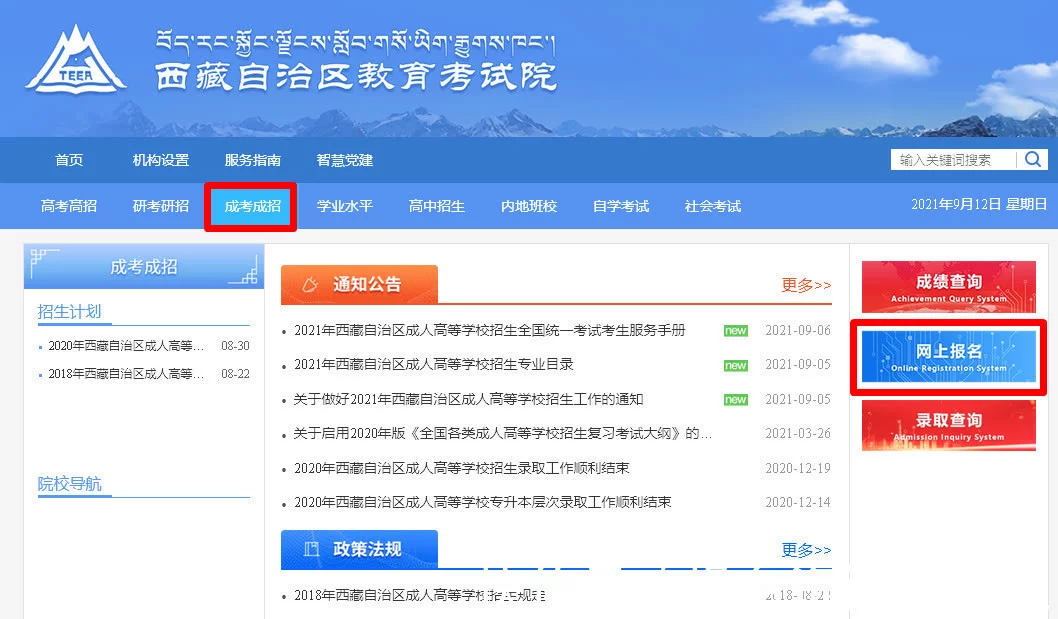Open the 2021 考生服务手册 announcement

[x=489, y=330]
